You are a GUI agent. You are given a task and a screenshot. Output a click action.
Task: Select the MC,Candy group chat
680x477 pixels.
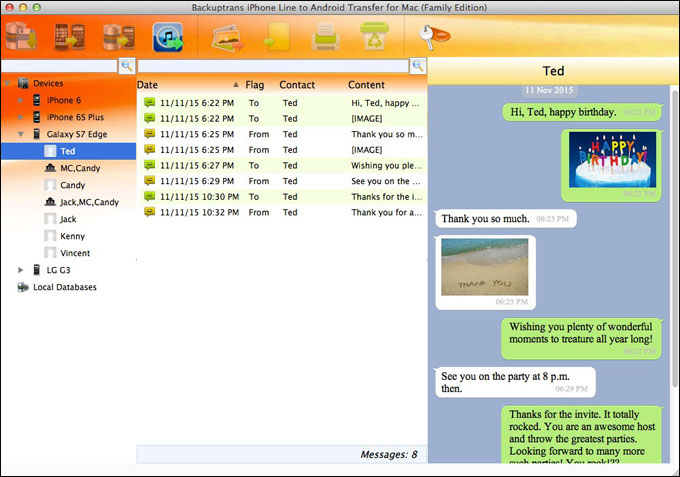click(x=80, y=168)
